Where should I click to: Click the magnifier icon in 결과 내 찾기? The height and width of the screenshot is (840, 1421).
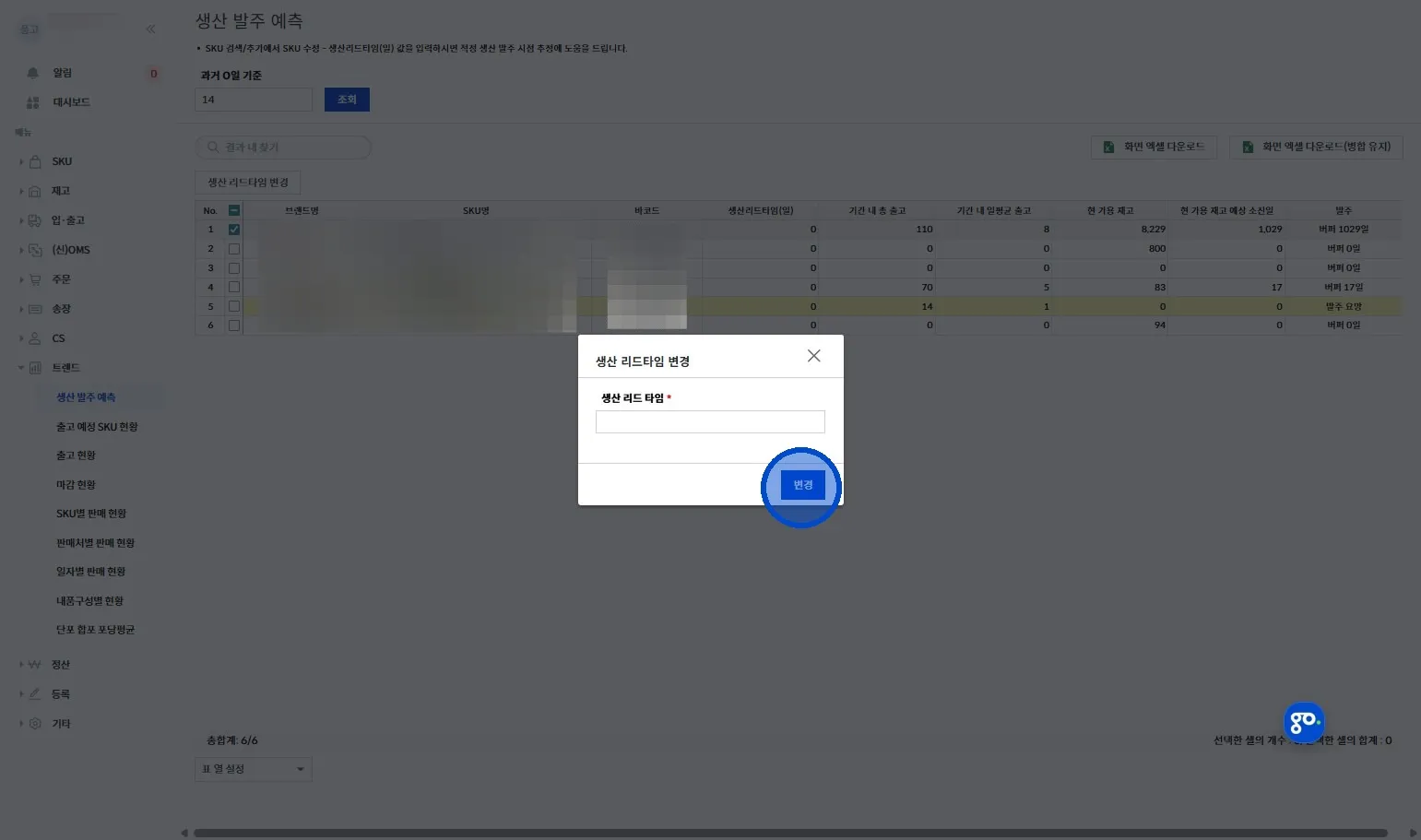coord(213,148)
